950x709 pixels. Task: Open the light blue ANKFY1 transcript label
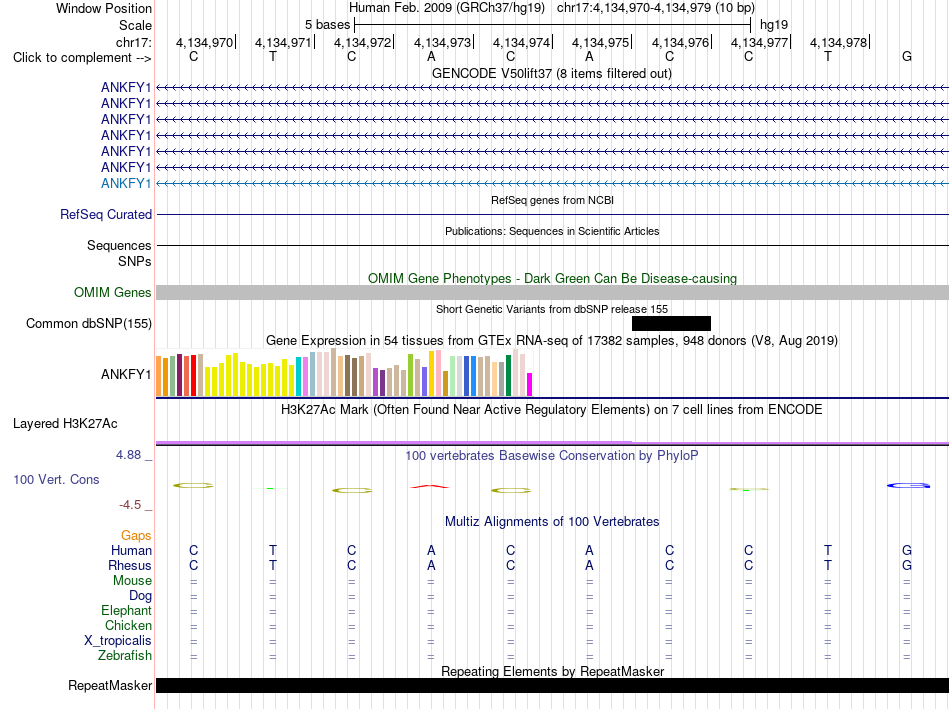pos(125,183)
